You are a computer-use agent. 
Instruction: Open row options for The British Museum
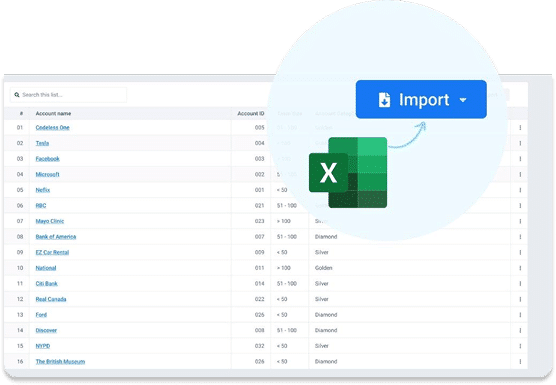tap(520, 362)
